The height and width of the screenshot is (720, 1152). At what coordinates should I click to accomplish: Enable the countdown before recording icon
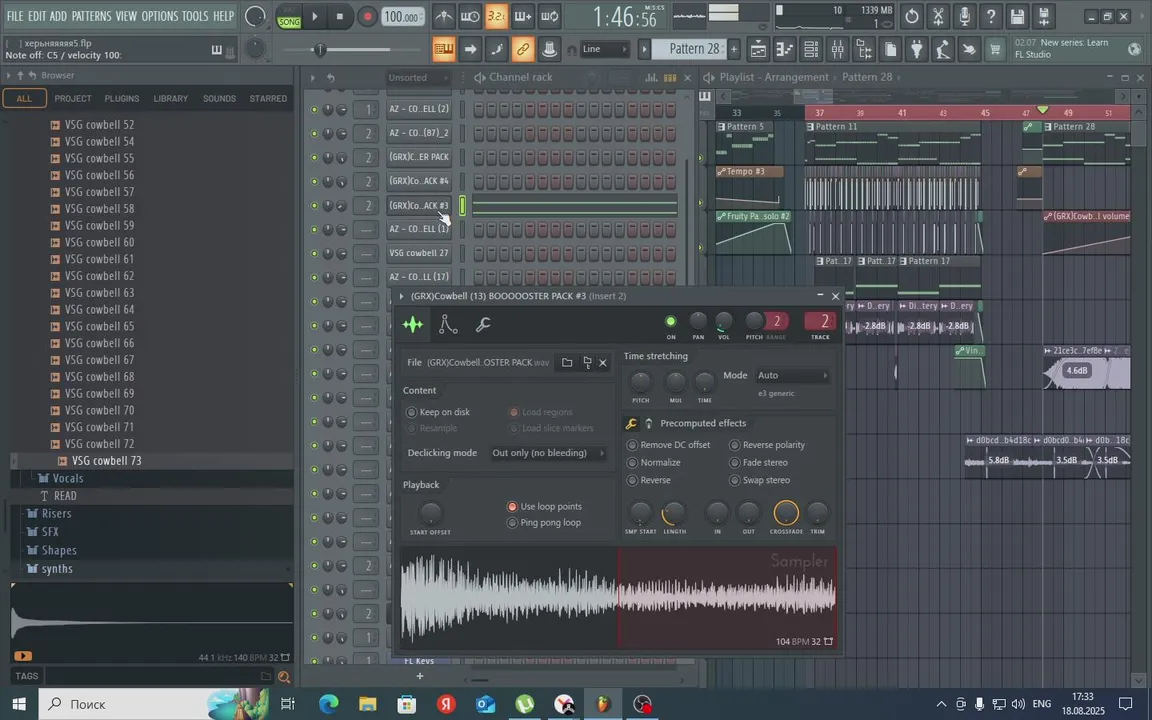pyautogui.click(x=496, y=16)
